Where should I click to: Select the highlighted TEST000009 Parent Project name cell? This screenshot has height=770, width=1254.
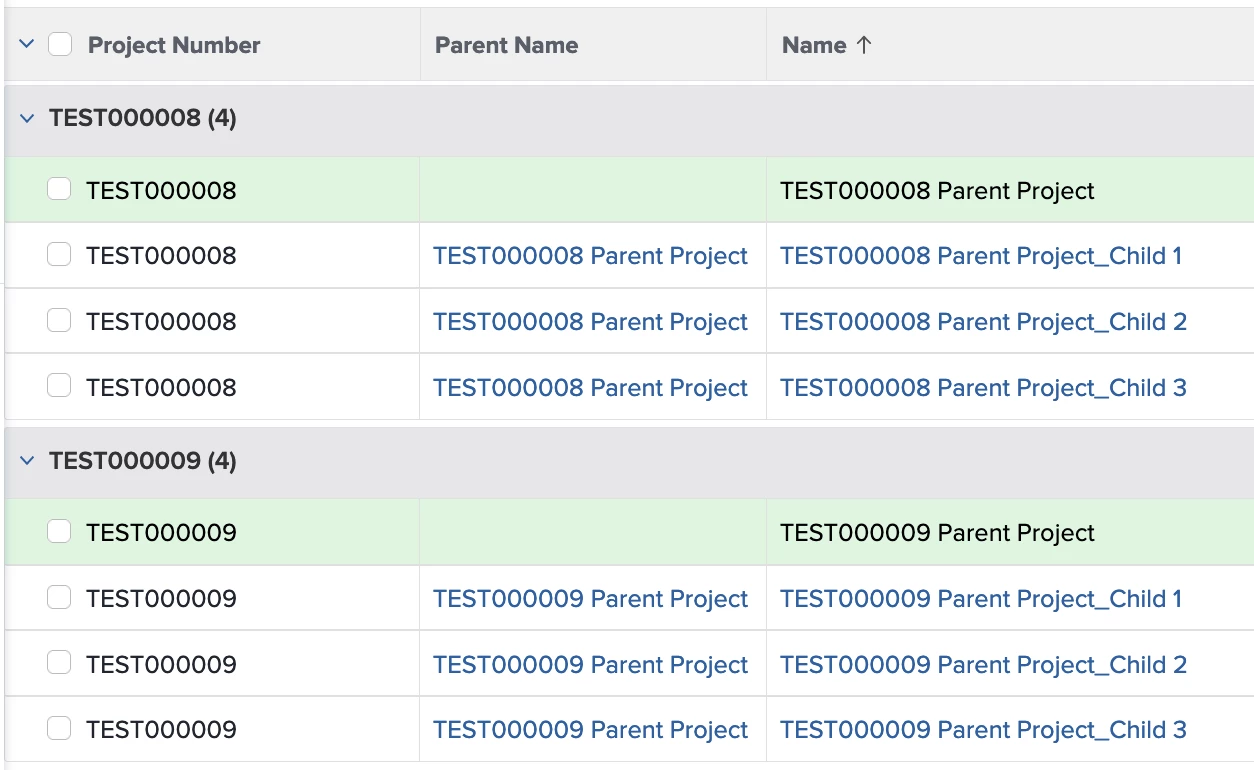[x=1010, y=533]
